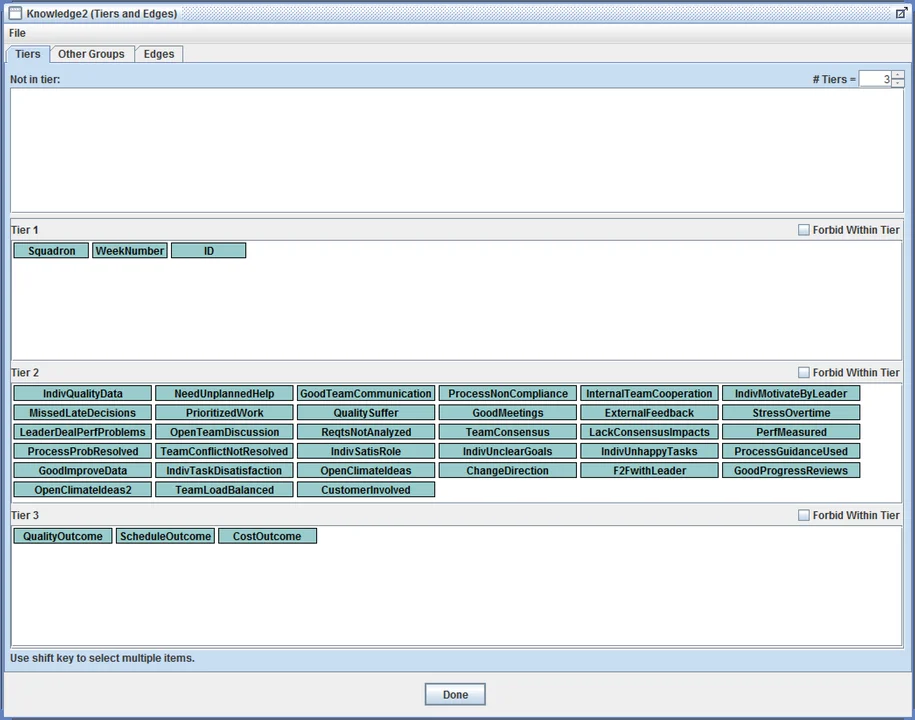Check Forbid Within Tier for Tier 2
The width and height of the screenshot is (915, 720).
(x=803, y=371)
